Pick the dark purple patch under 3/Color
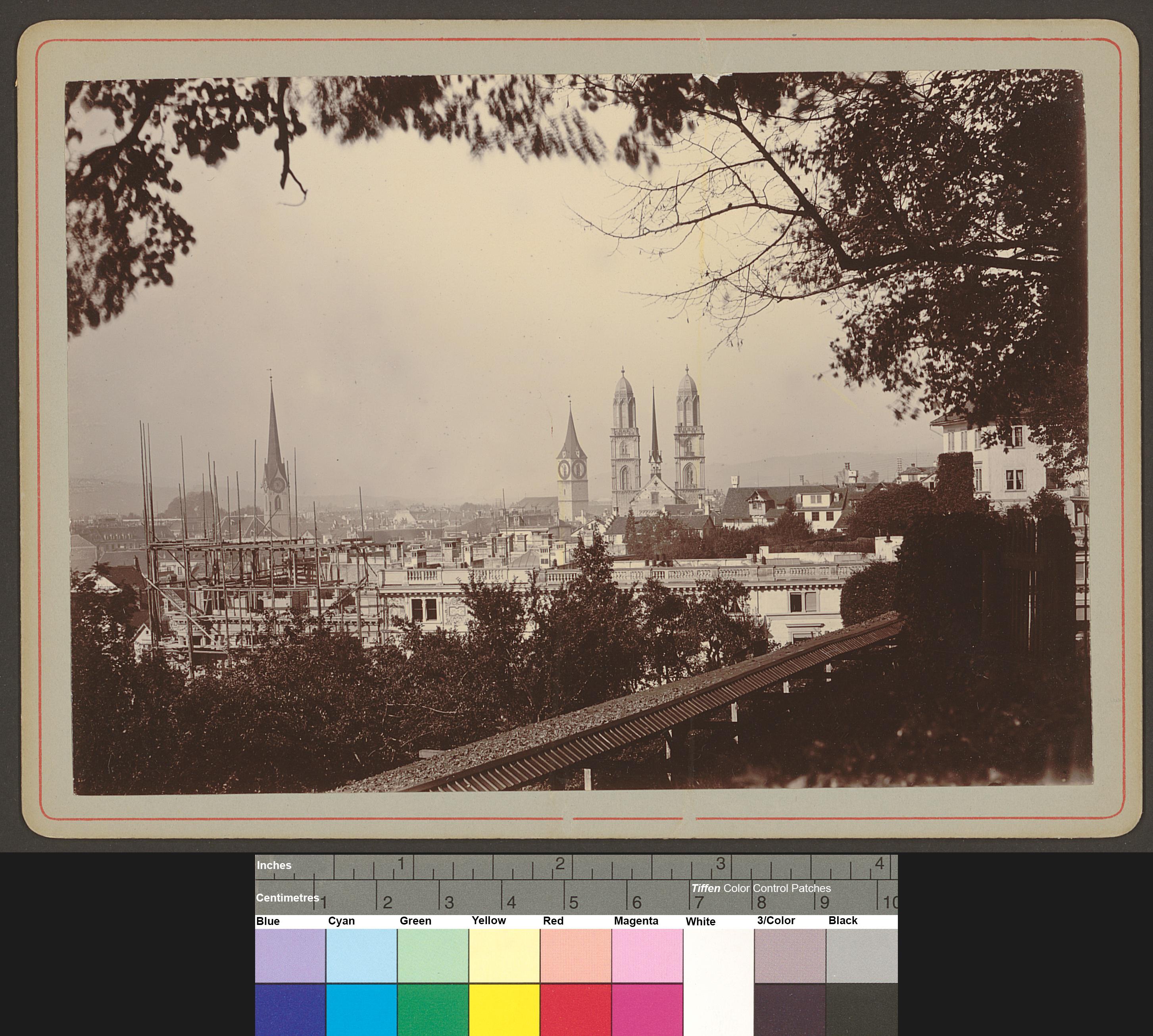The image size is (1153, 1036). [790, 1010]
